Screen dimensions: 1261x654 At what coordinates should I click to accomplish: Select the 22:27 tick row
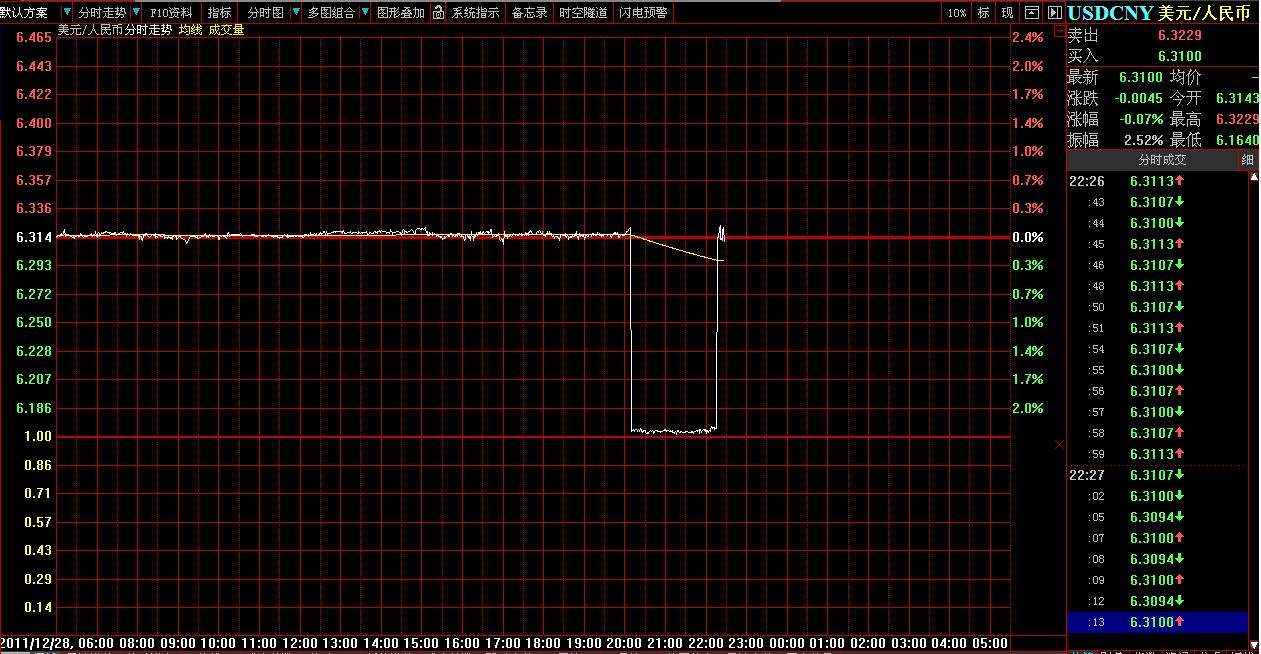pos(1158,475)
